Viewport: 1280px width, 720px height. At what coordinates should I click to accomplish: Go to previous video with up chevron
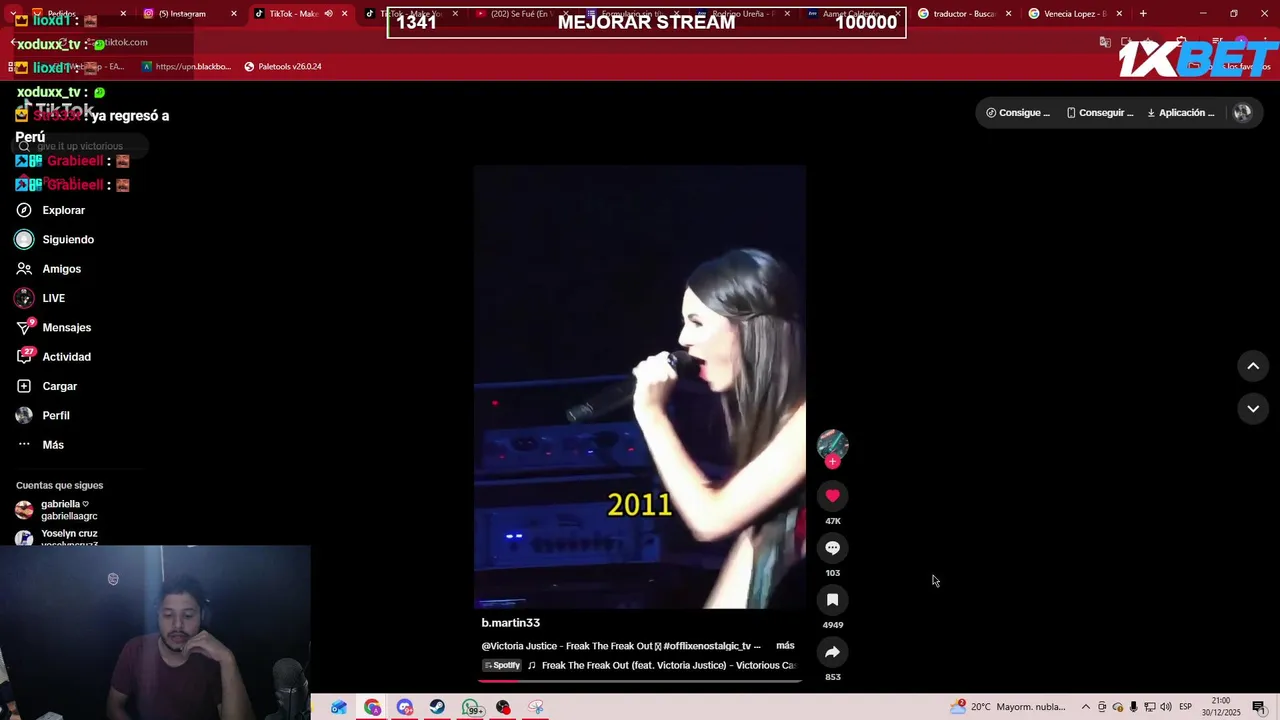(1253, 366)
